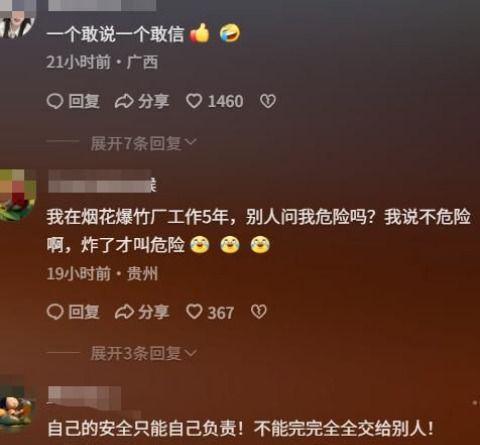Click reply bubble icon under 广西 comment
The width and height of the screenshot is (480, 445).
pyautogui.click(x=55, y=101)
